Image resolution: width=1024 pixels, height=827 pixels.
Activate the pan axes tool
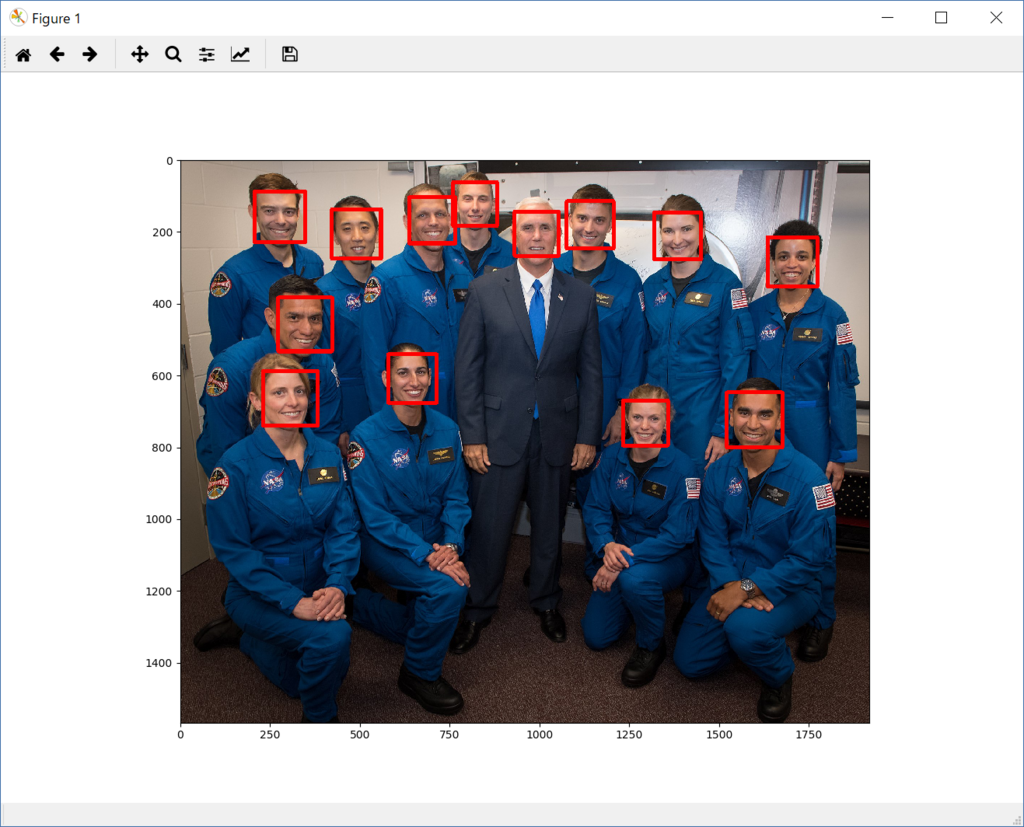140,54
